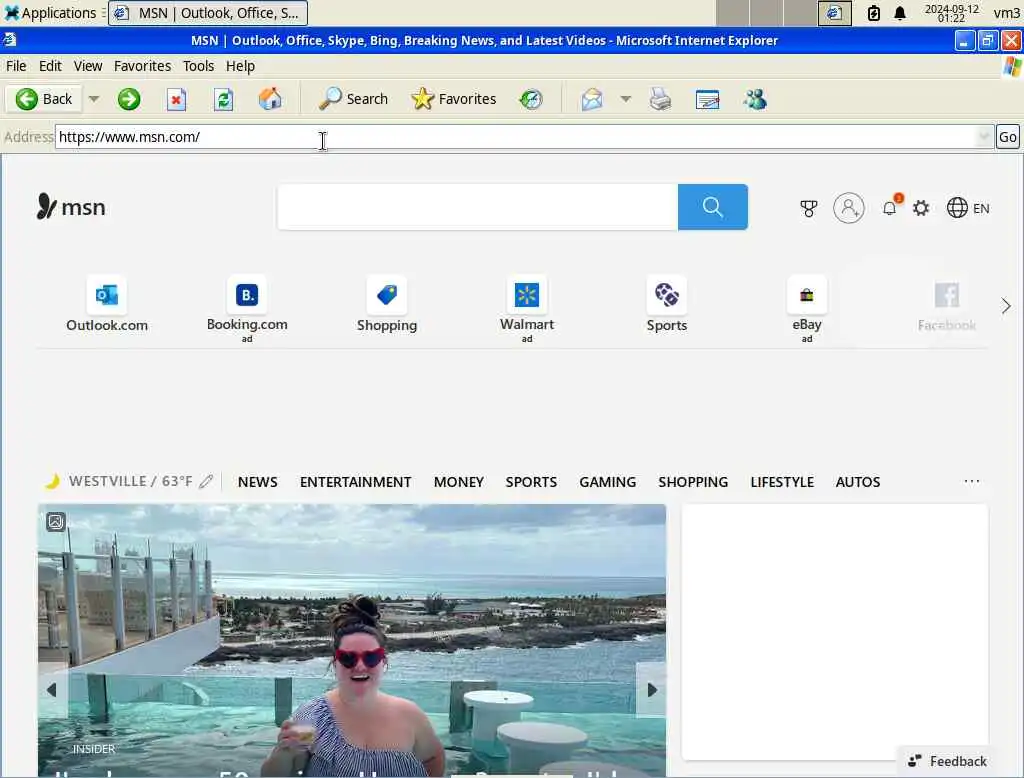Print the page with the printer icon
The width and height of the screenshot is (1024, 778).
[660, 99]
